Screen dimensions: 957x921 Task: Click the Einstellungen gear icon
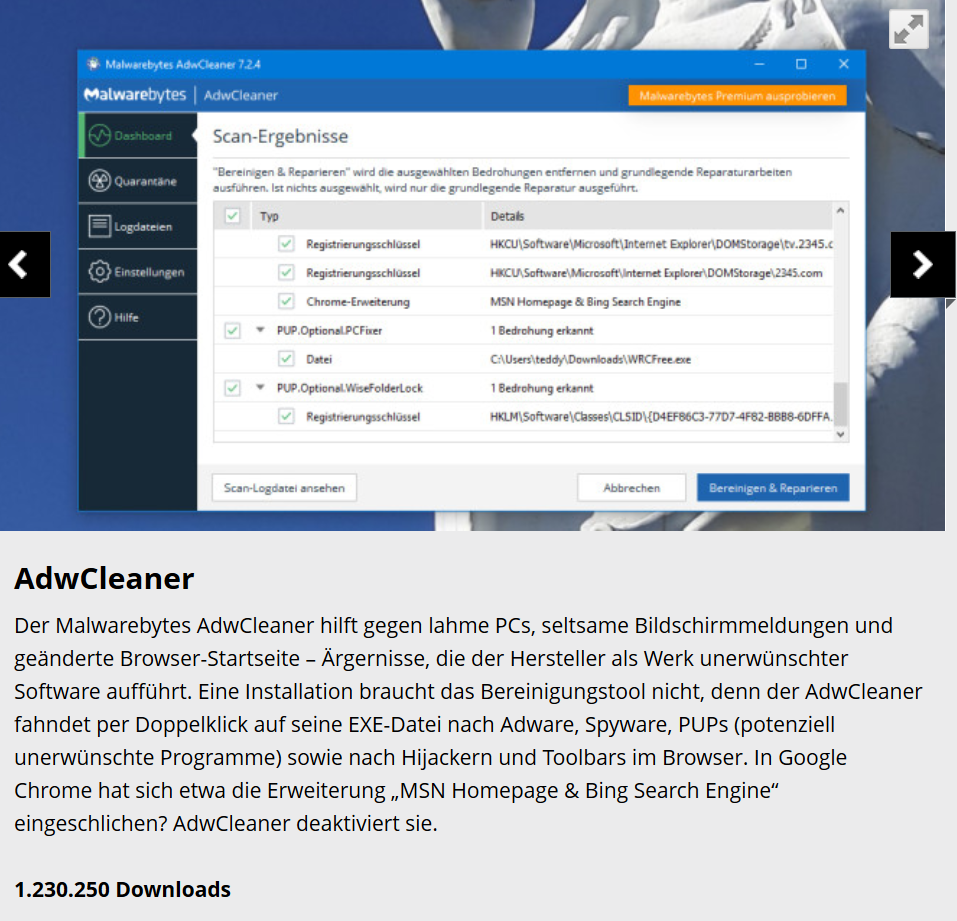[x=99, y=272]
